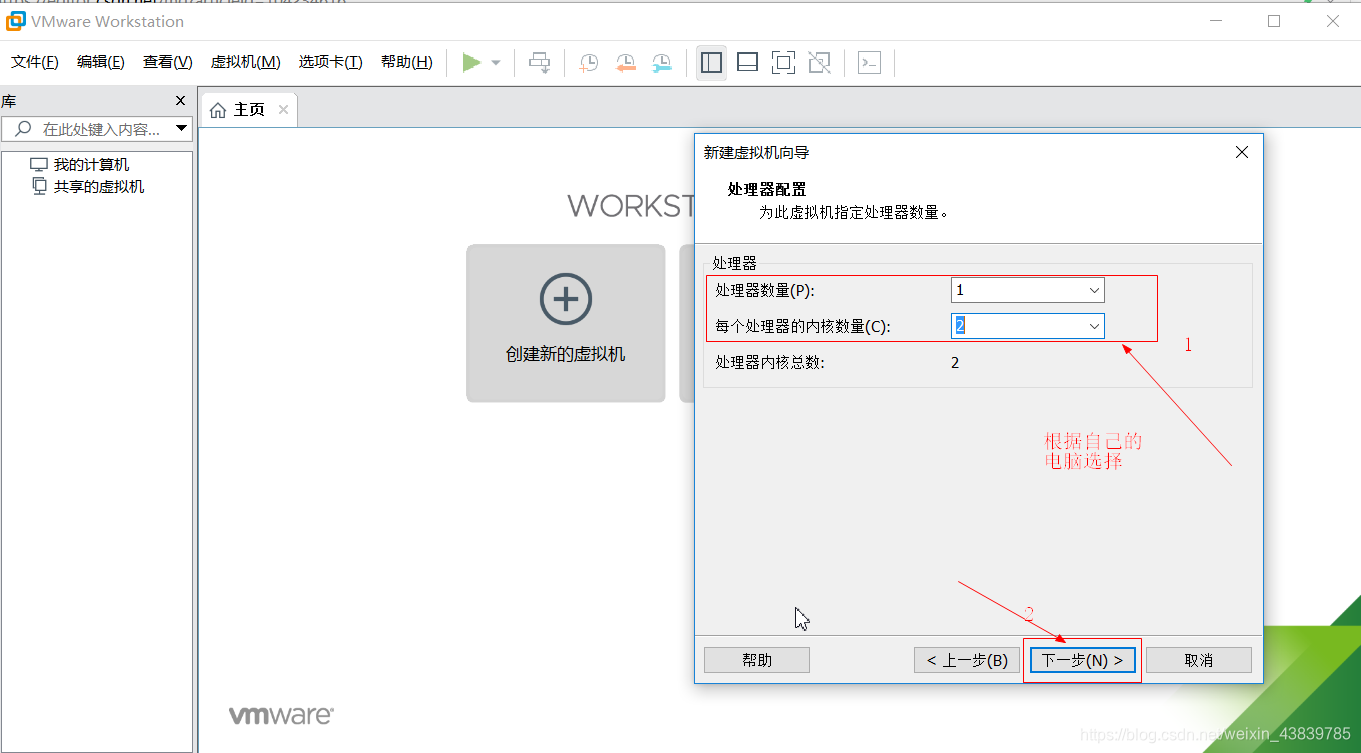Click the 处理器配置 heading

[767, 189]
